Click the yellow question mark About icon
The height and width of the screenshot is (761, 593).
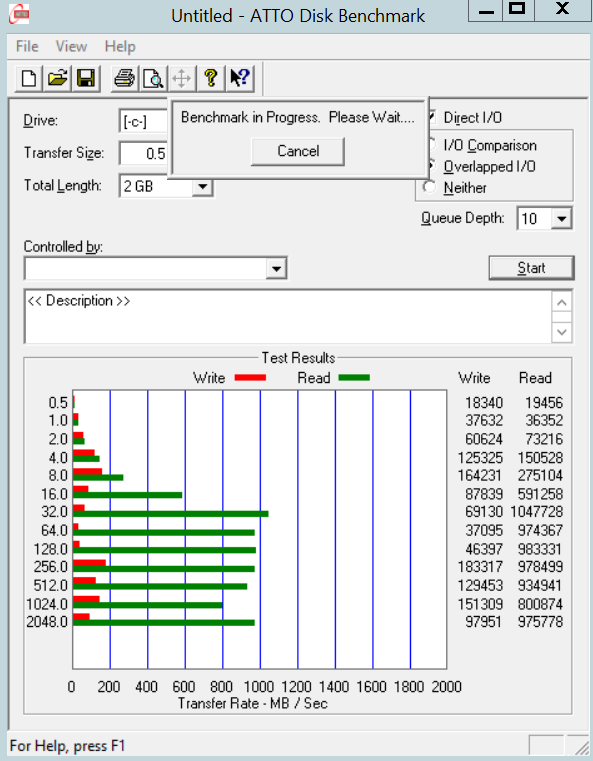[x=211, y=78]
